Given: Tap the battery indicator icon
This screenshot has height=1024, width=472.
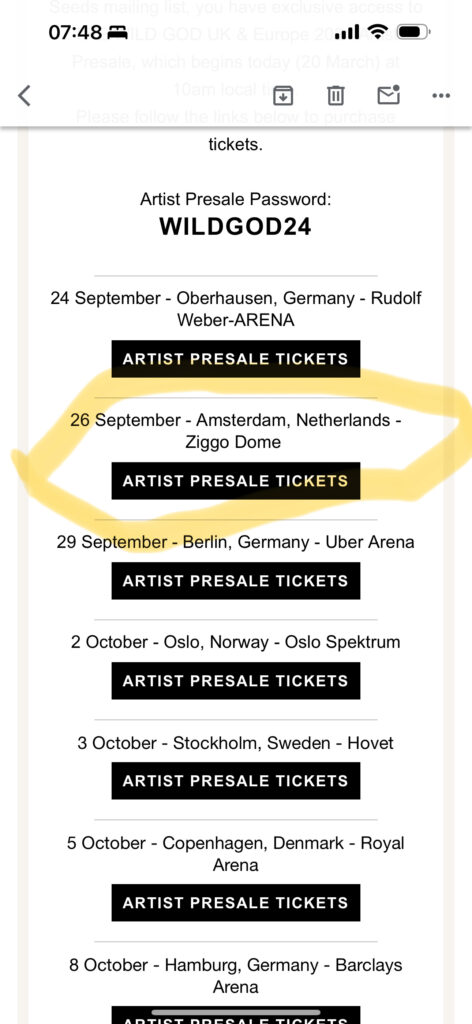Looking at the screenshot, I should 413,31.
